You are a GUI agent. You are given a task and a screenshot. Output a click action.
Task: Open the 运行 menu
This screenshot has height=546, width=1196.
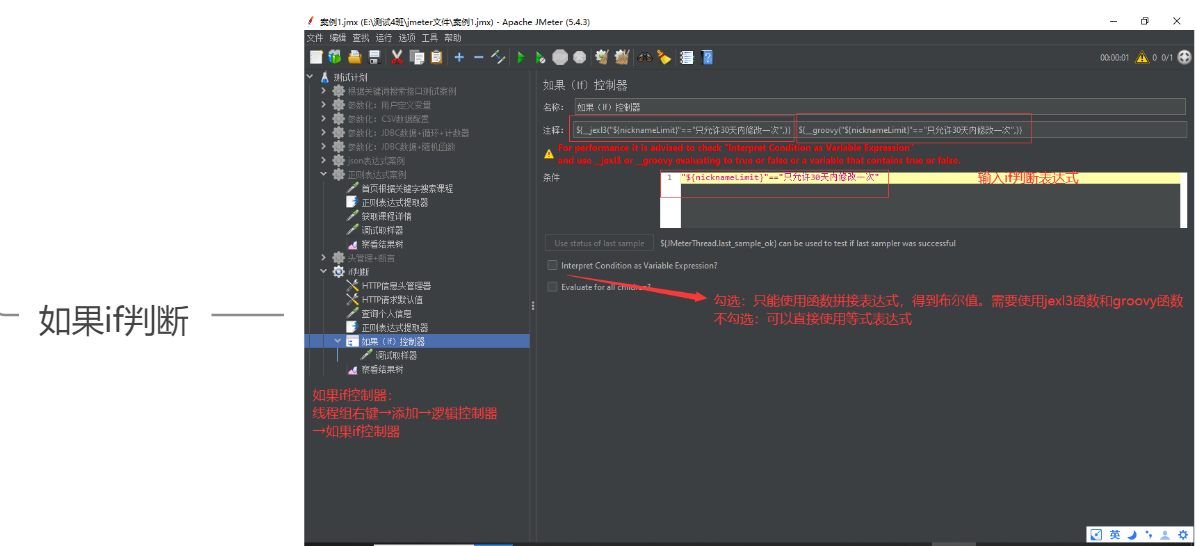pyautogui.click(x=384, y=37)
